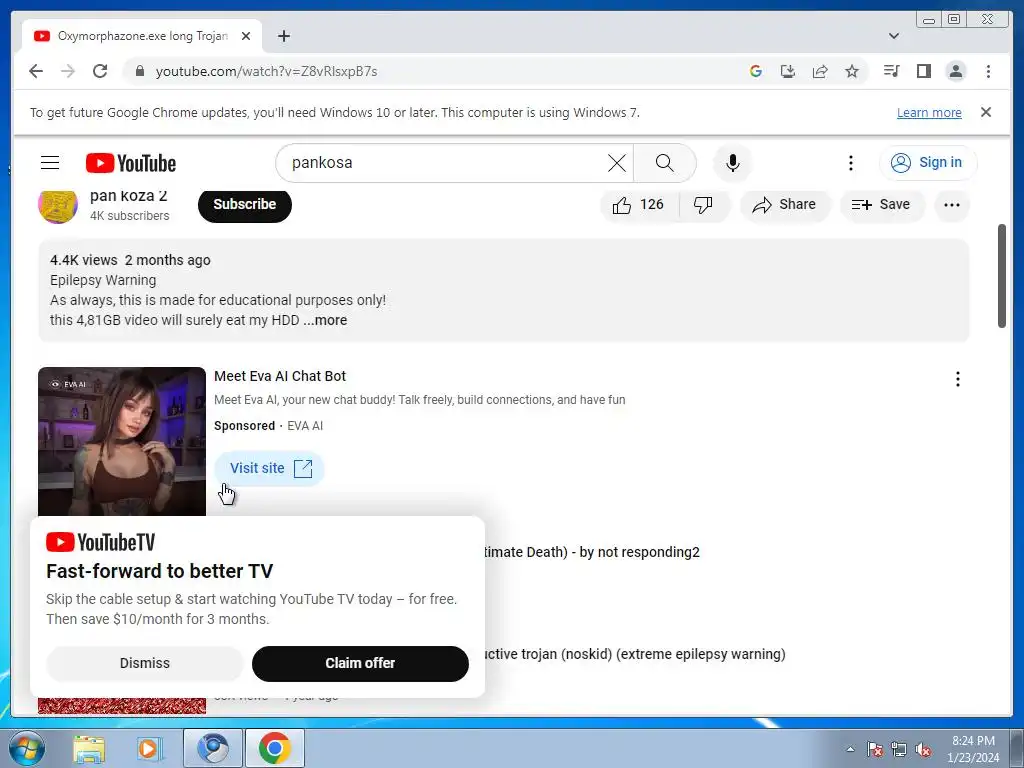The image size is (1024, 768).
Task: Bookmark this page with the star
Action: [x=852, y=71]
